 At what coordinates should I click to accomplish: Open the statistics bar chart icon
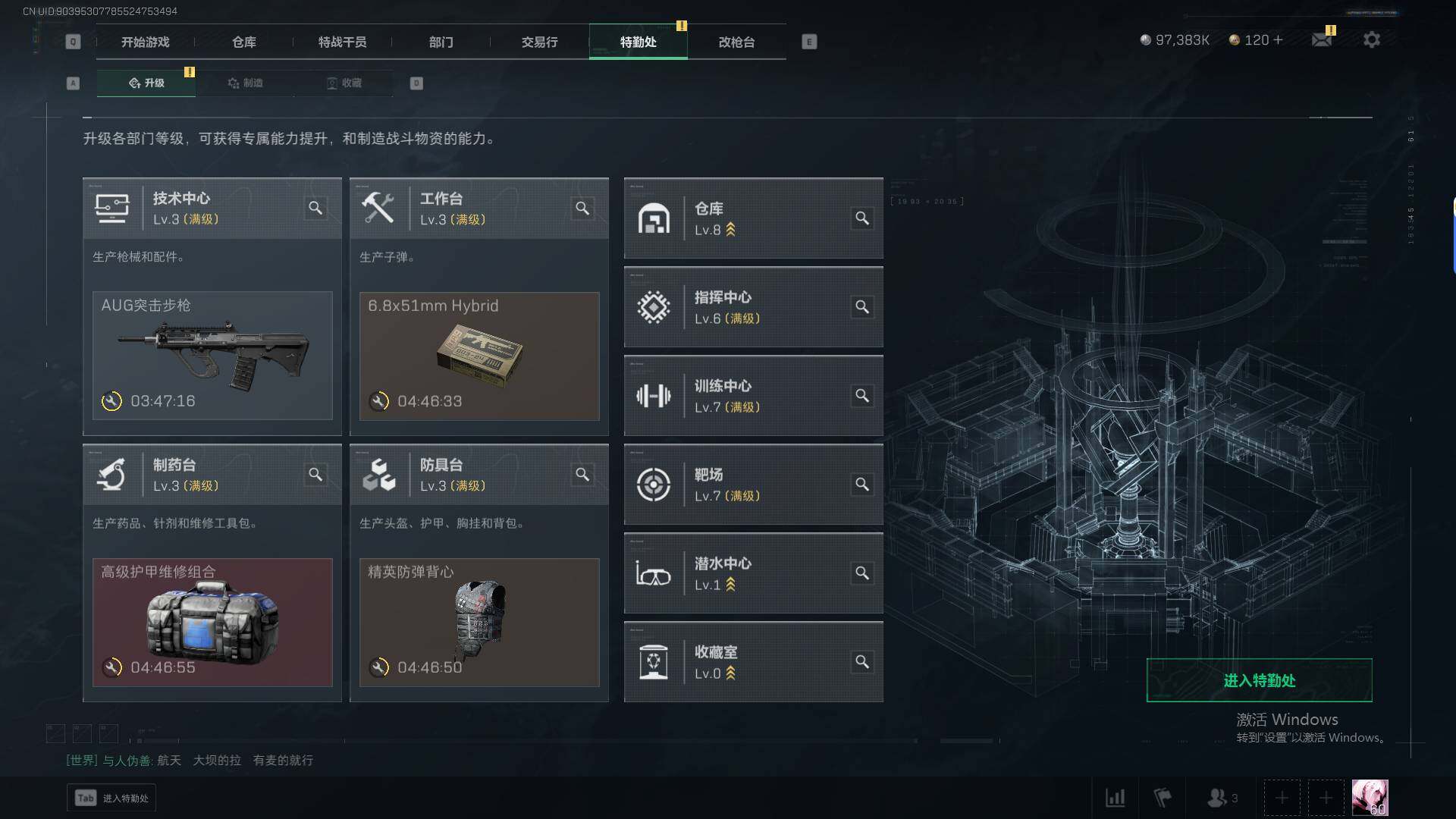coord(1115,798)
